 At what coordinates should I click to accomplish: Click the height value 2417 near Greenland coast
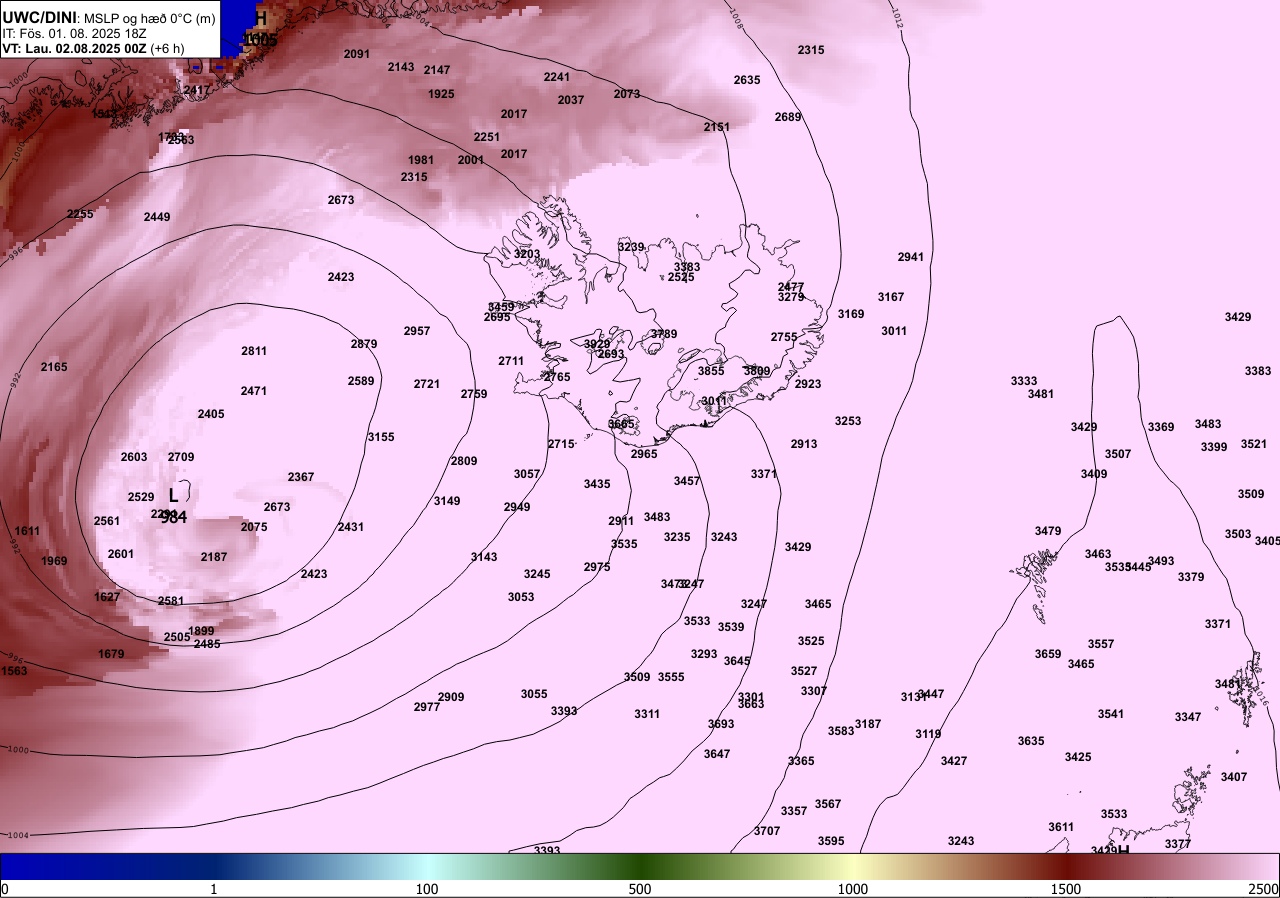click(197, 90)
